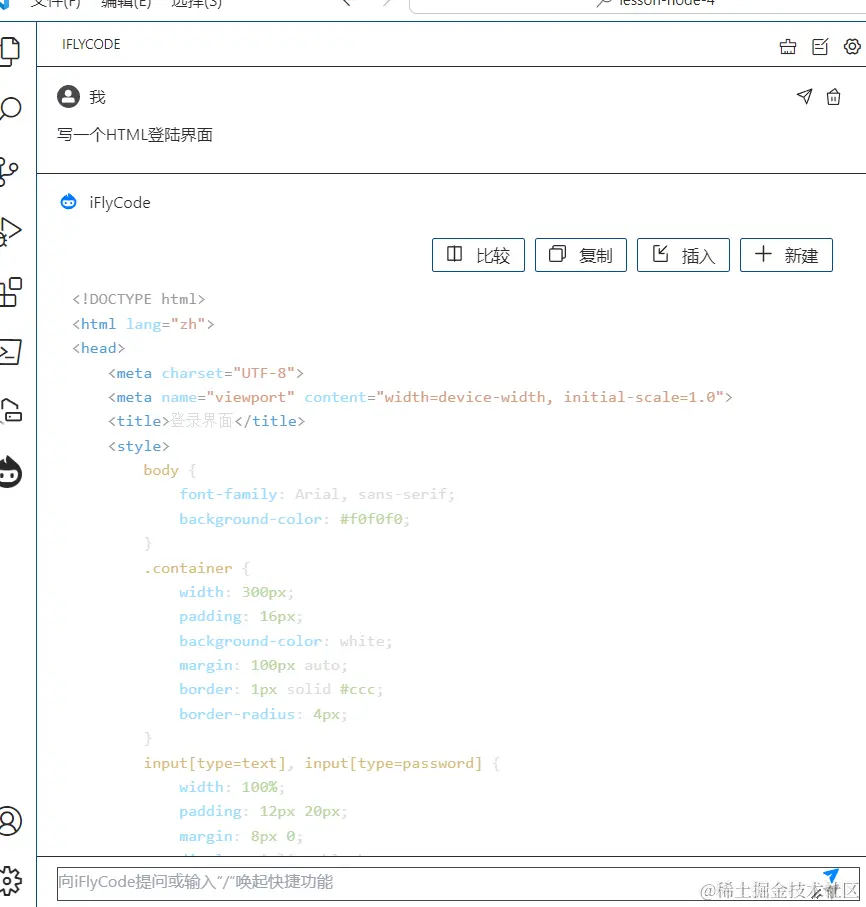Resend my message with the paper plane icon
Screen dimensions: 866x907
coord(805,97)
